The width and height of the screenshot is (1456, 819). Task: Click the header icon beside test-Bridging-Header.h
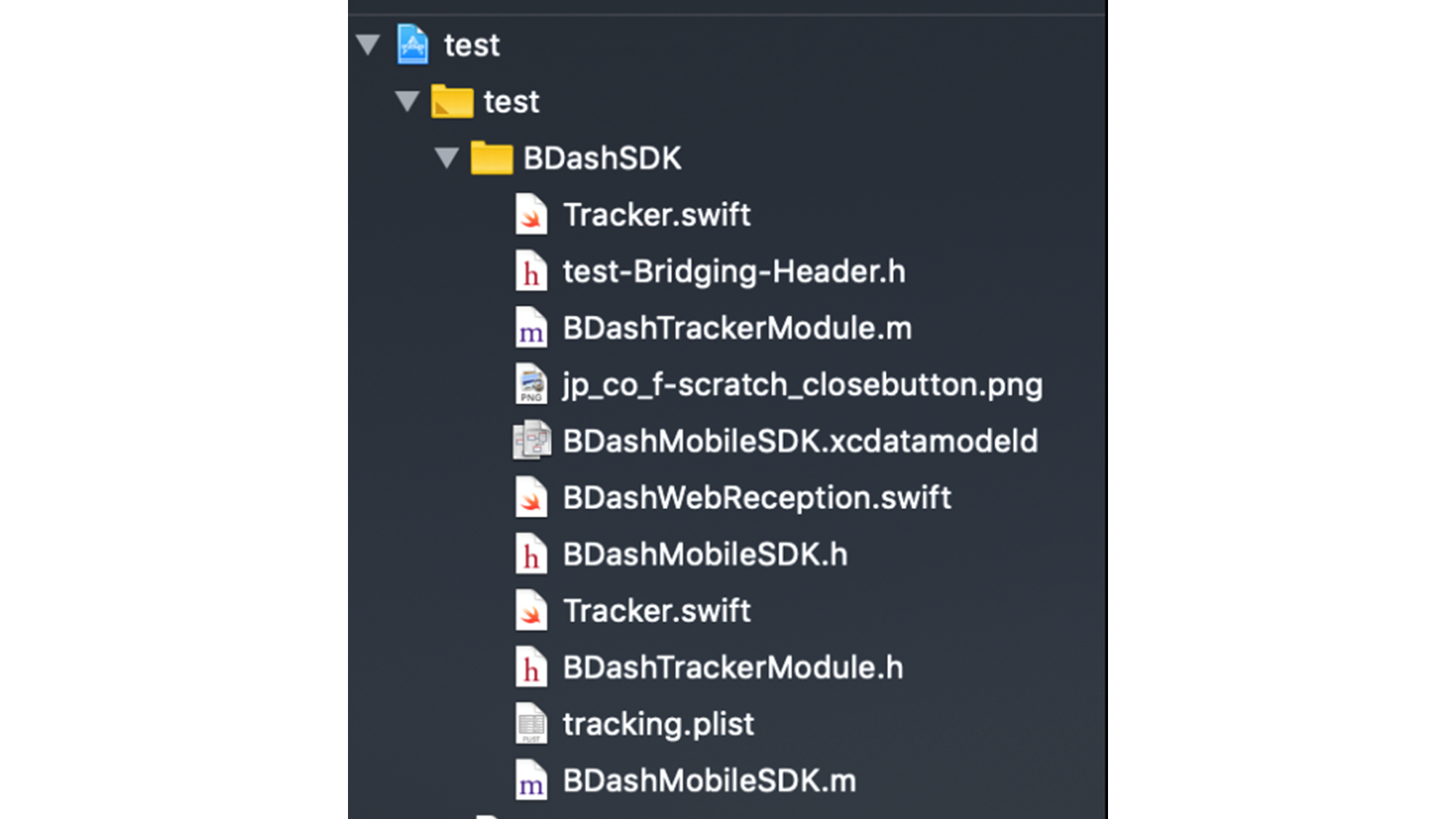pyautogui.click(x=531, y=271)
